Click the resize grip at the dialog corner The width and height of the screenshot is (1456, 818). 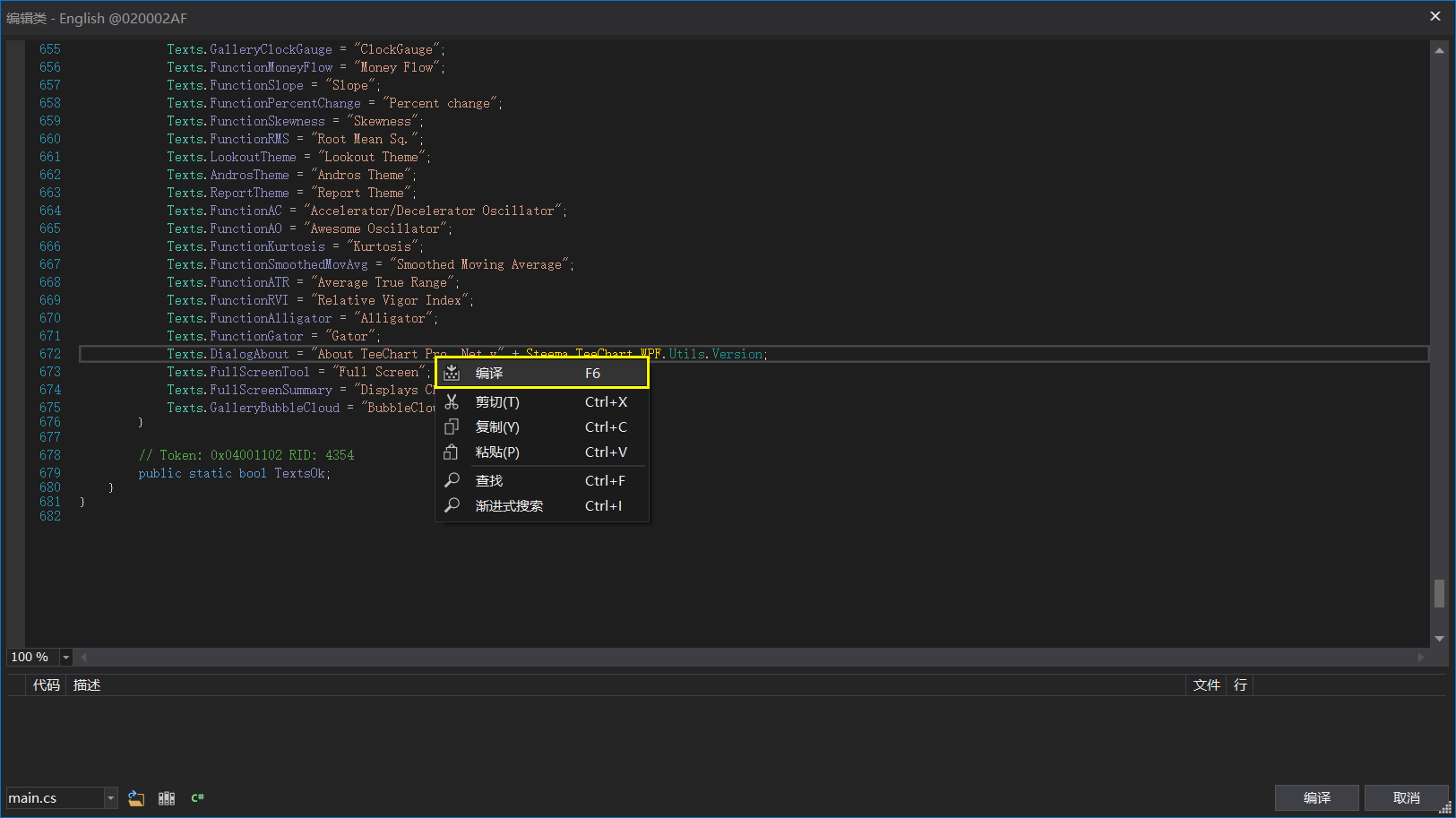pyautogui.click(x=1445, y=809)
